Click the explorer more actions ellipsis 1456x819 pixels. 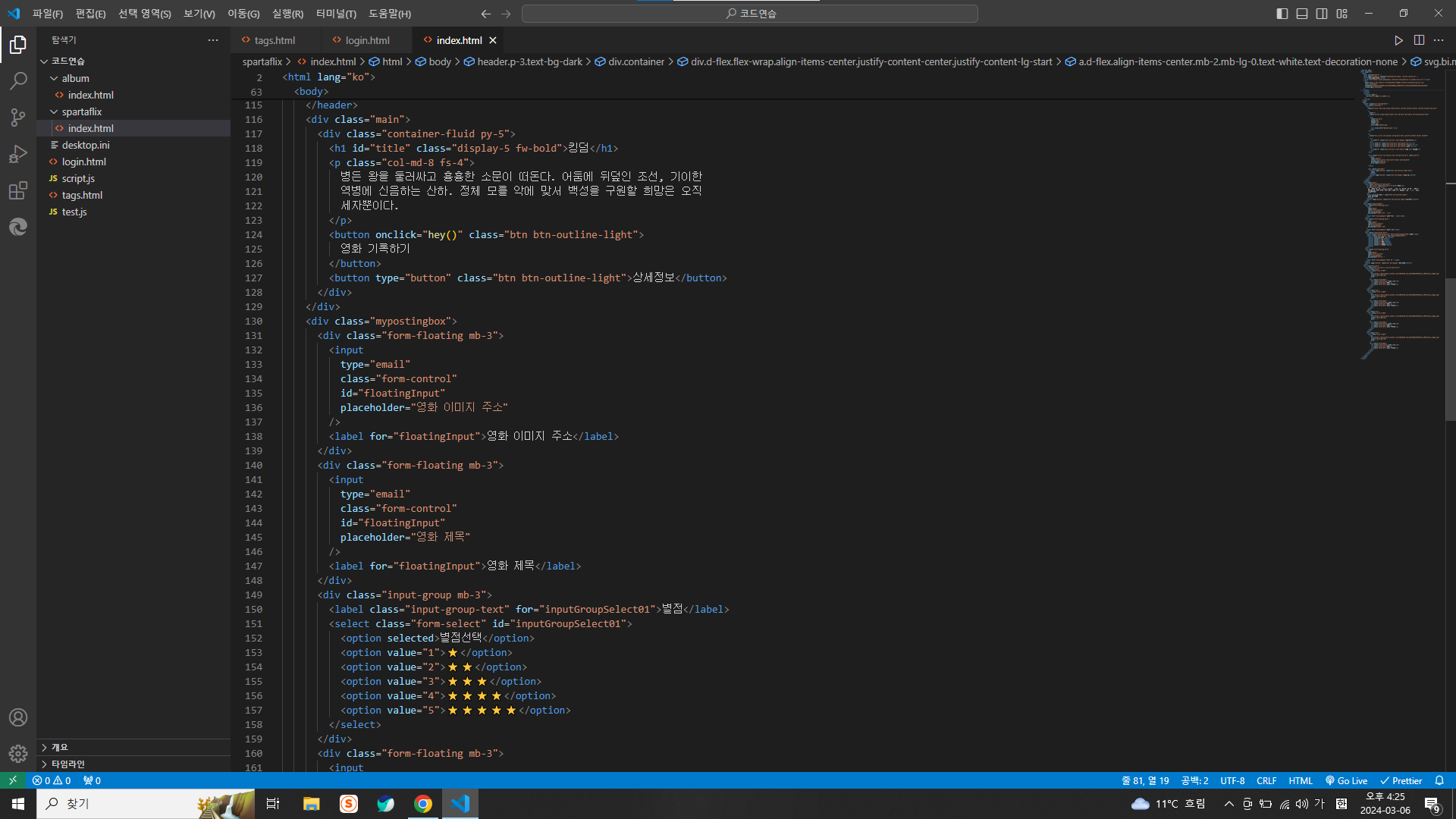213,40
